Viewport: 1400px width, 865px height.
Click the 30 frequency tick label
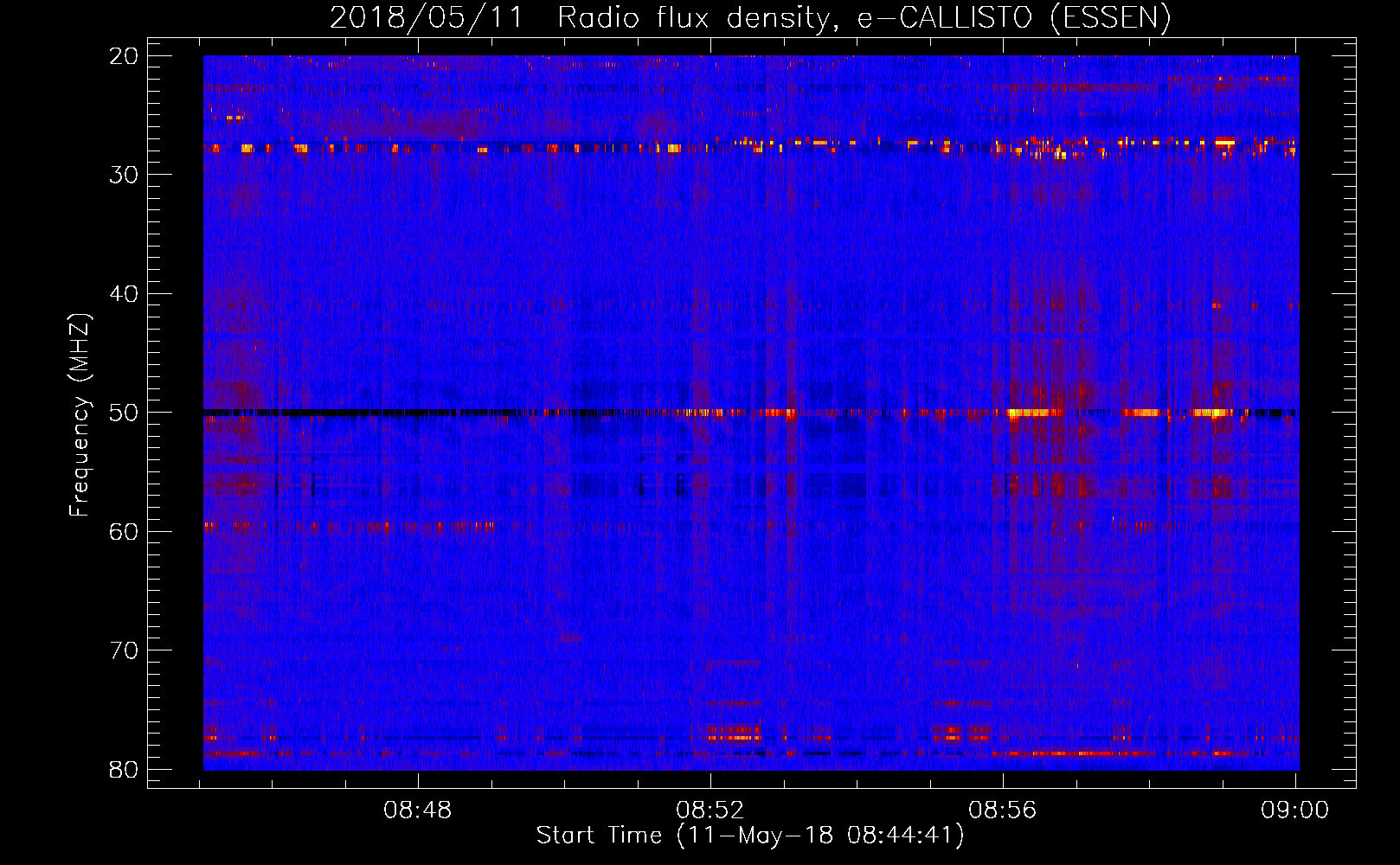[x=125, y=175]
